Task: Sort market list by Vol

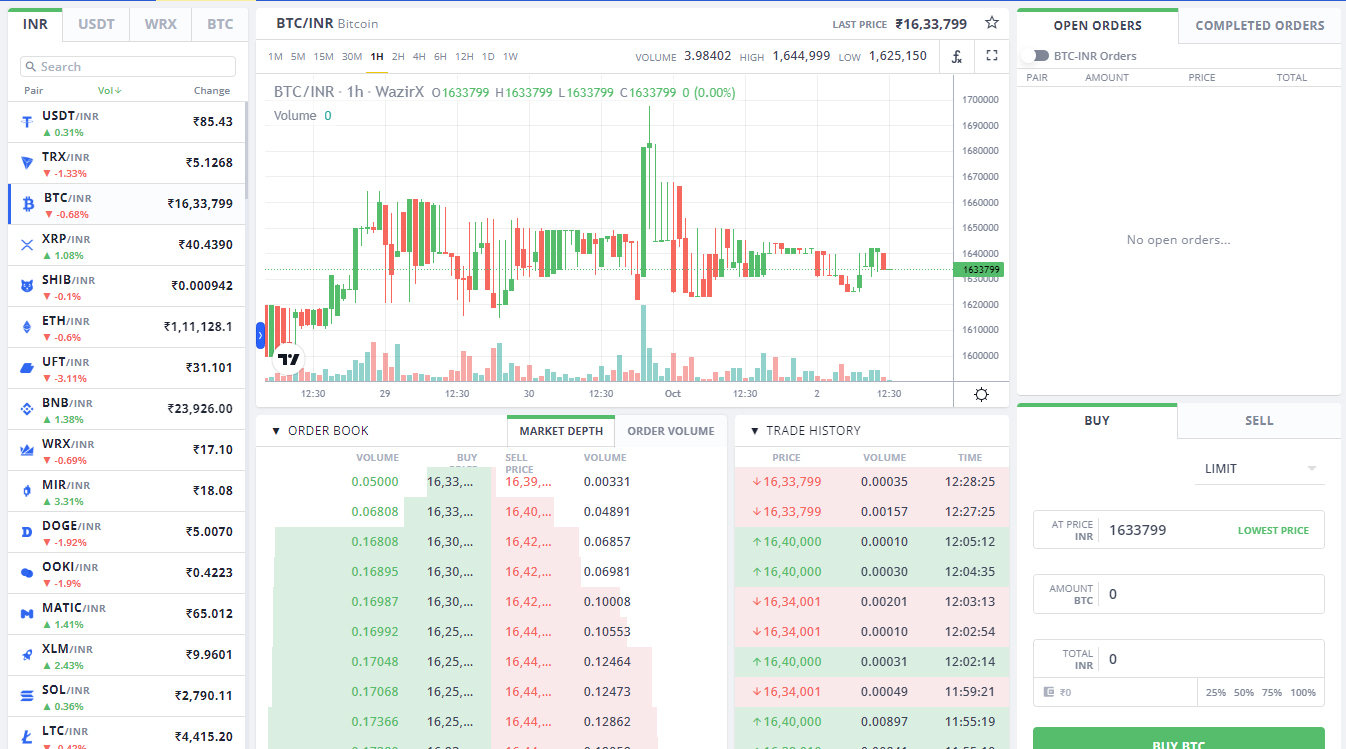Action: [x=109, y=91]
